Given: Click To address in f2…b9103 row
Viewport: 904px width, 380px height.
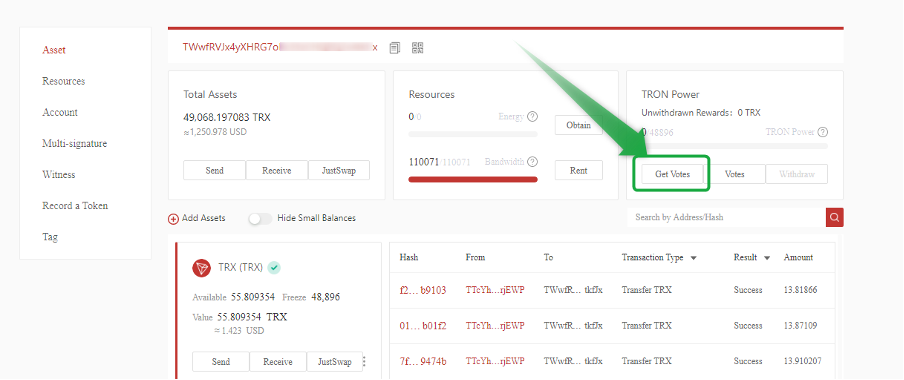Looking at the screenshot, I should tap(573, 290).
